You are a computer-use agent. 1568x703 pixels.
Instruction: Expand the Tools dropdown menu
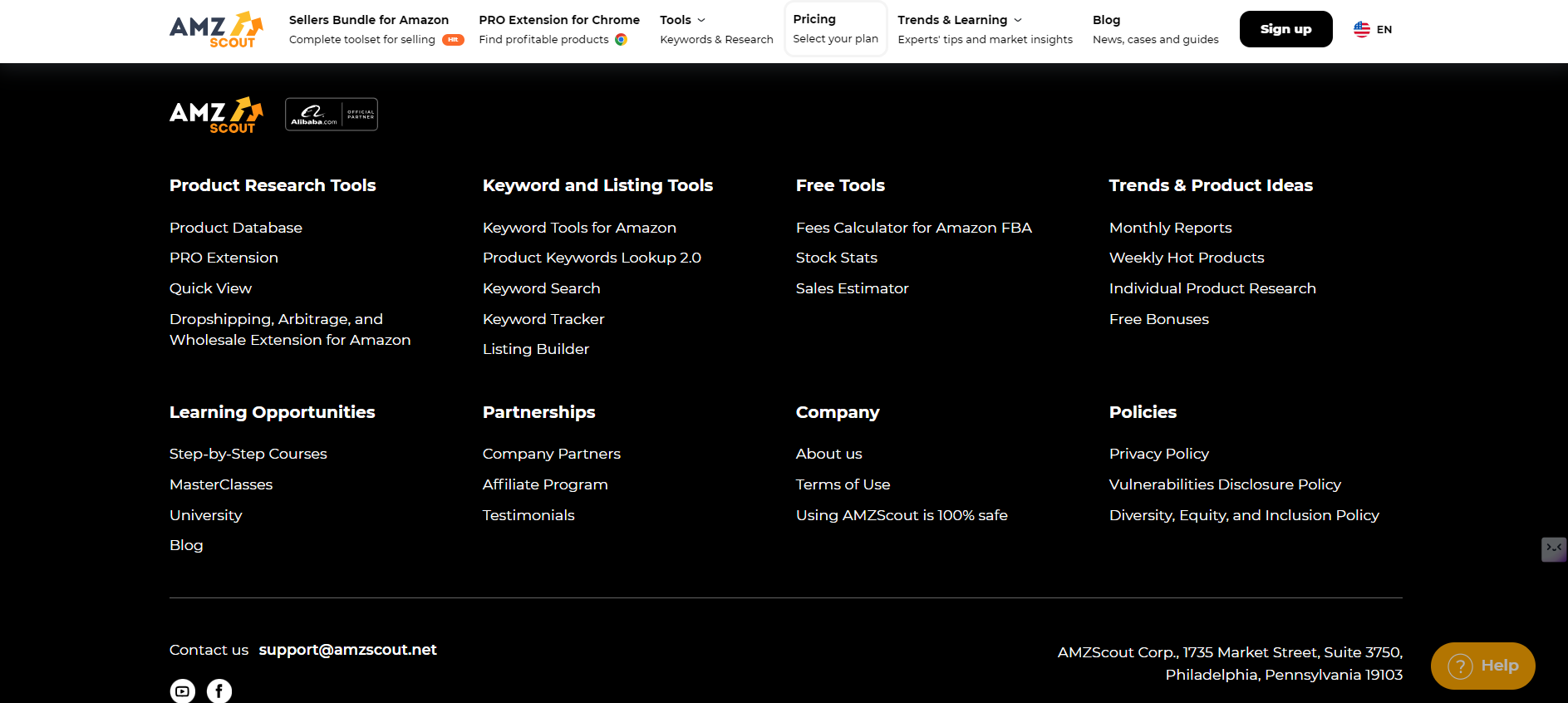682,20
